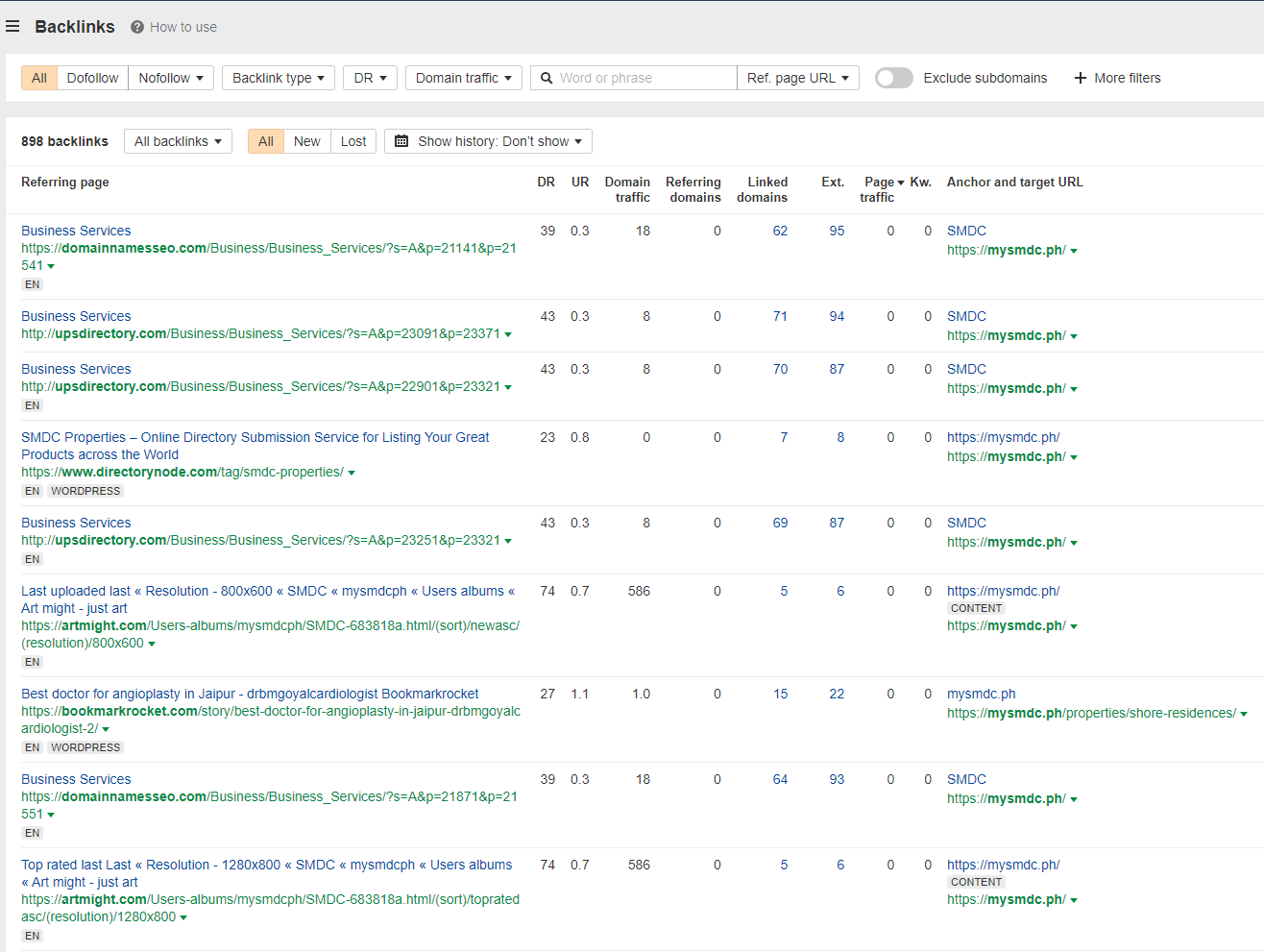This screenshot has width=1264, height=952.
Task: Open the All backlinks dropdown
Action: click(x=178, y=141)
